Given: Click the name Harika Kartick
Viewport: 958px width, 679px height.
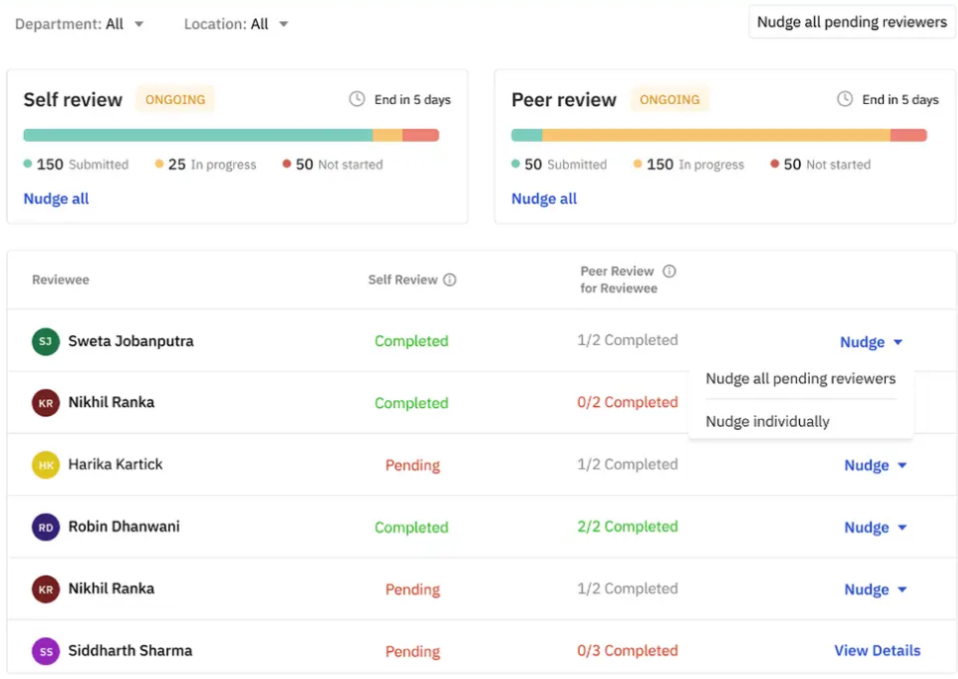Looking at the screenshot, I should tap(115, 464).
